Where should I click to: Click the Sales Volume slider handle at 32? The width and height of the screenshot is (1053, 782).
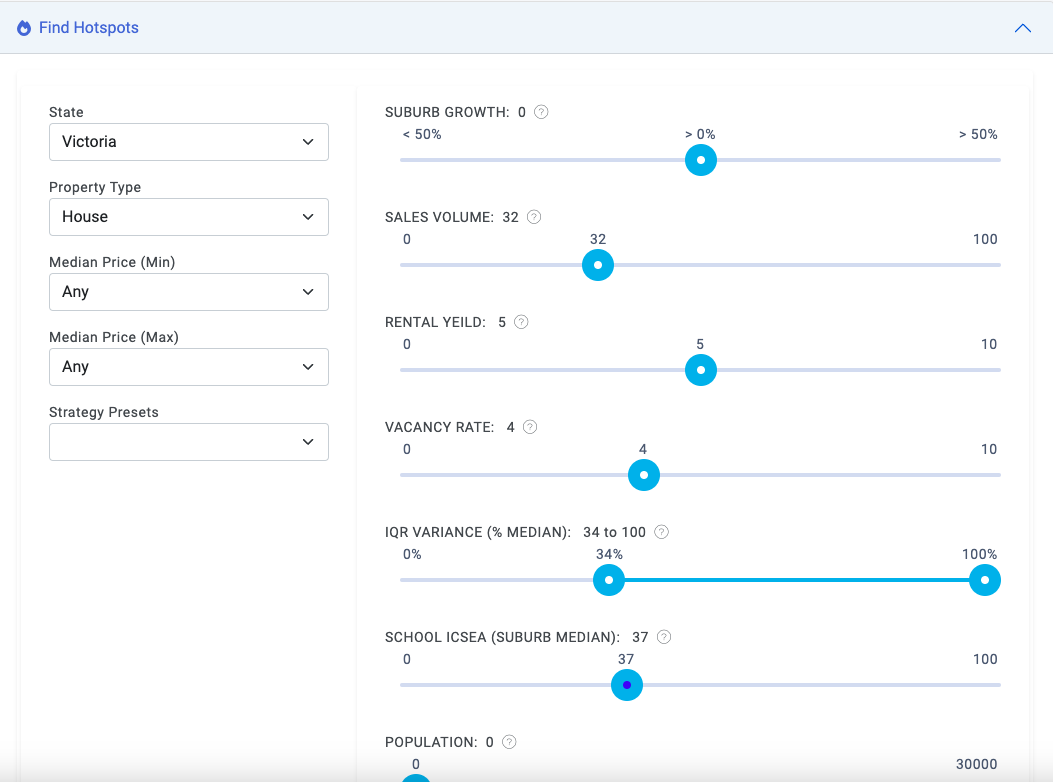tap(598, 265)
